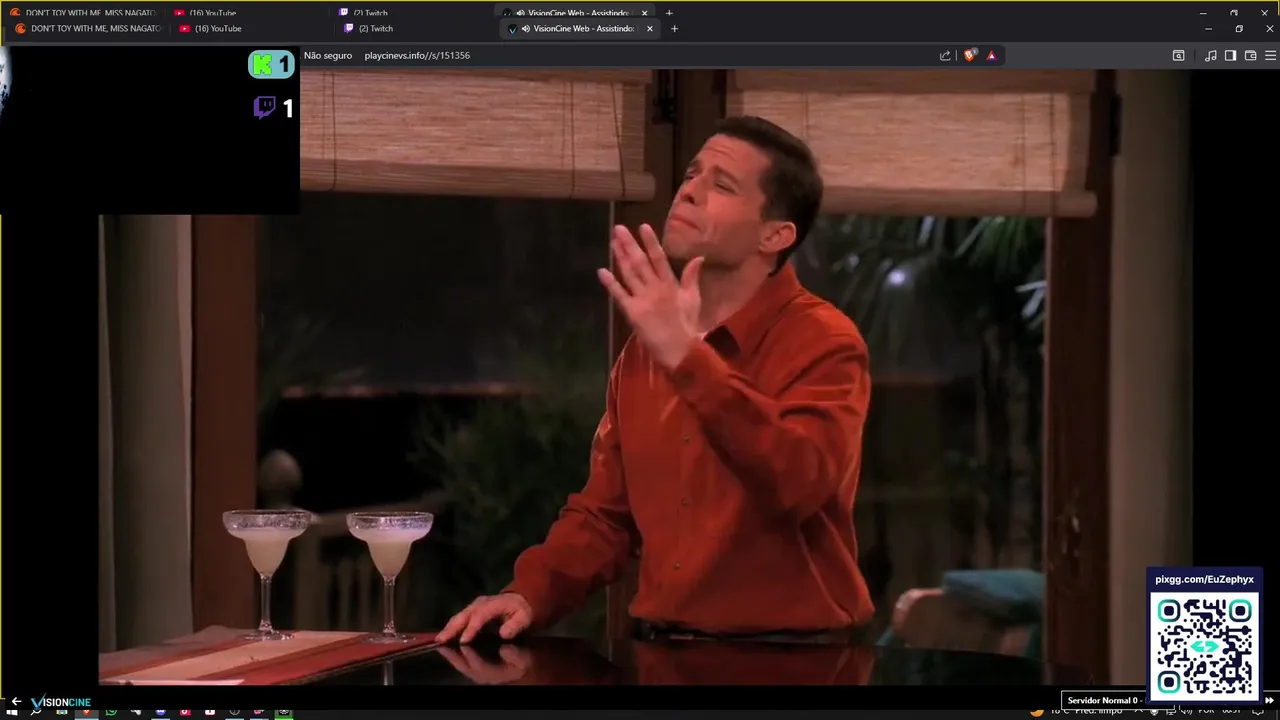The height and width of the screenshot is (720, 1280).
Task: Open the Brave Rewards triangle icon
Action: [991, 56]
